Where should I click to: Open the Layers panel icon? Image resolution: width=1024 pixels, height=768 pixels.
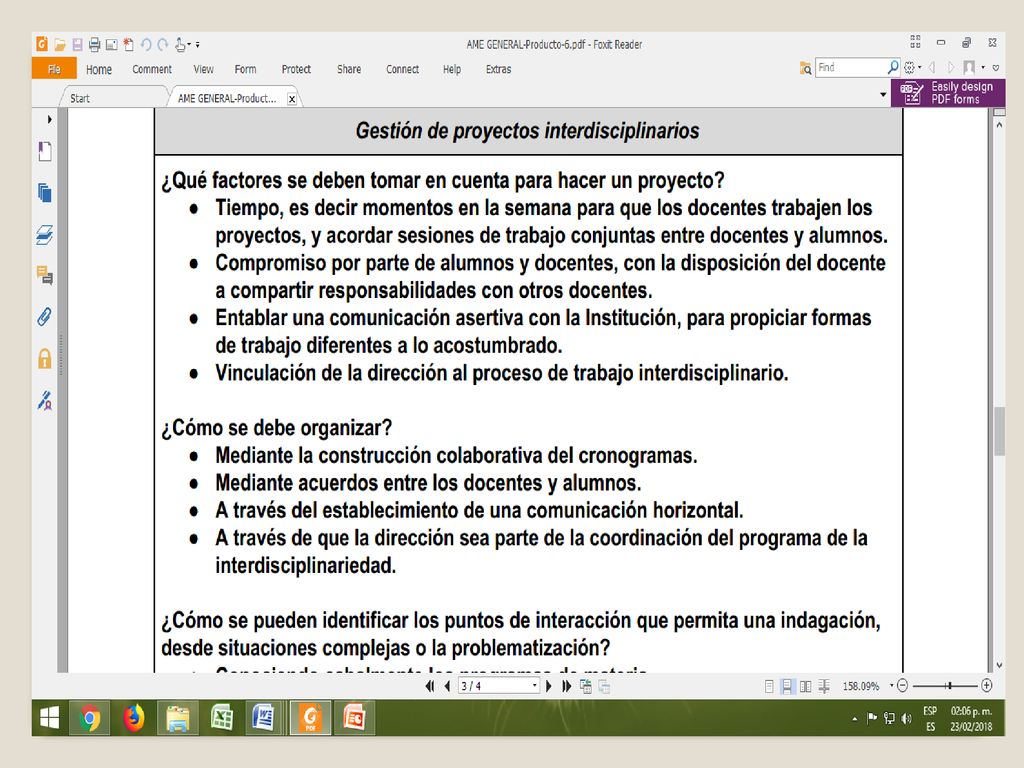(x=44, y=234)
